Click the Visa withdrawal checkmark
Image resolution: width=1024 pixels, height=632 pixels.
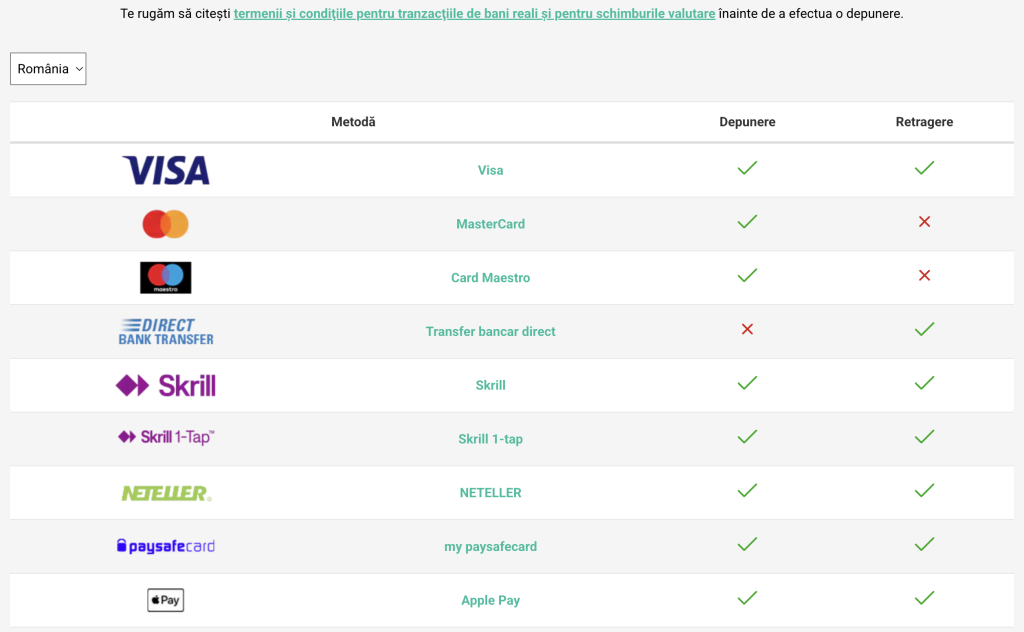tap(924, 168)
